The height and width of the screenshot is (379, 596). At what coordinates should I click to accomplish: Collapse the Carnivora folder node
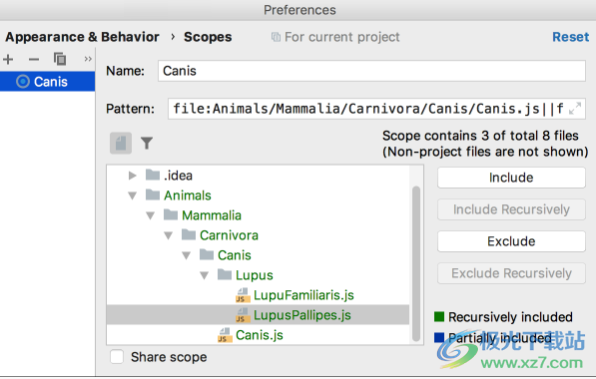click(168, 236)
